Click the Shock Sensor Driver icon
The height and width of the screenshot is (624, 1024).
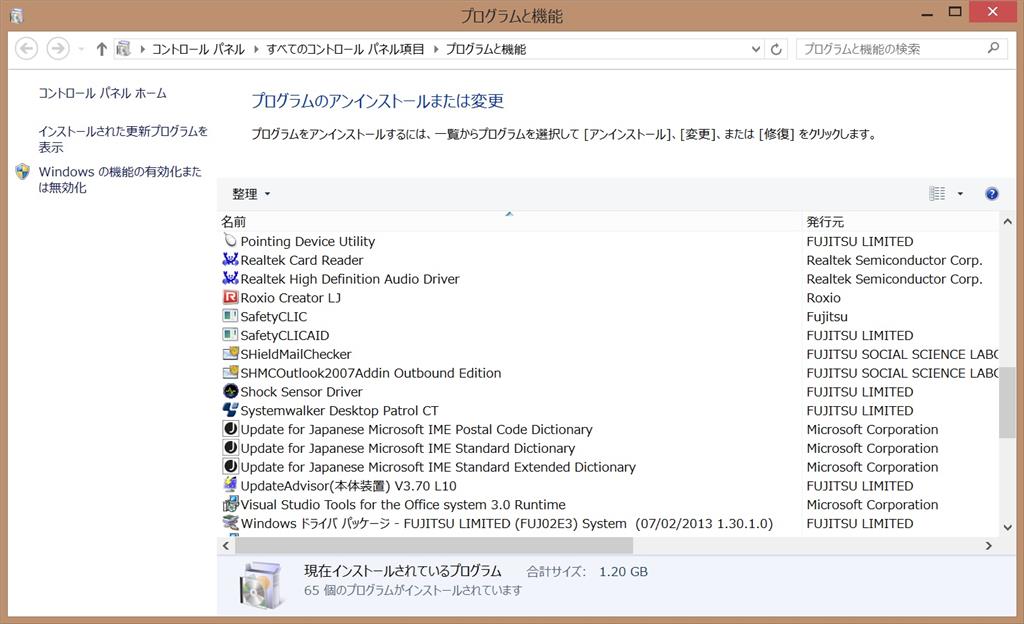(230, 392)
